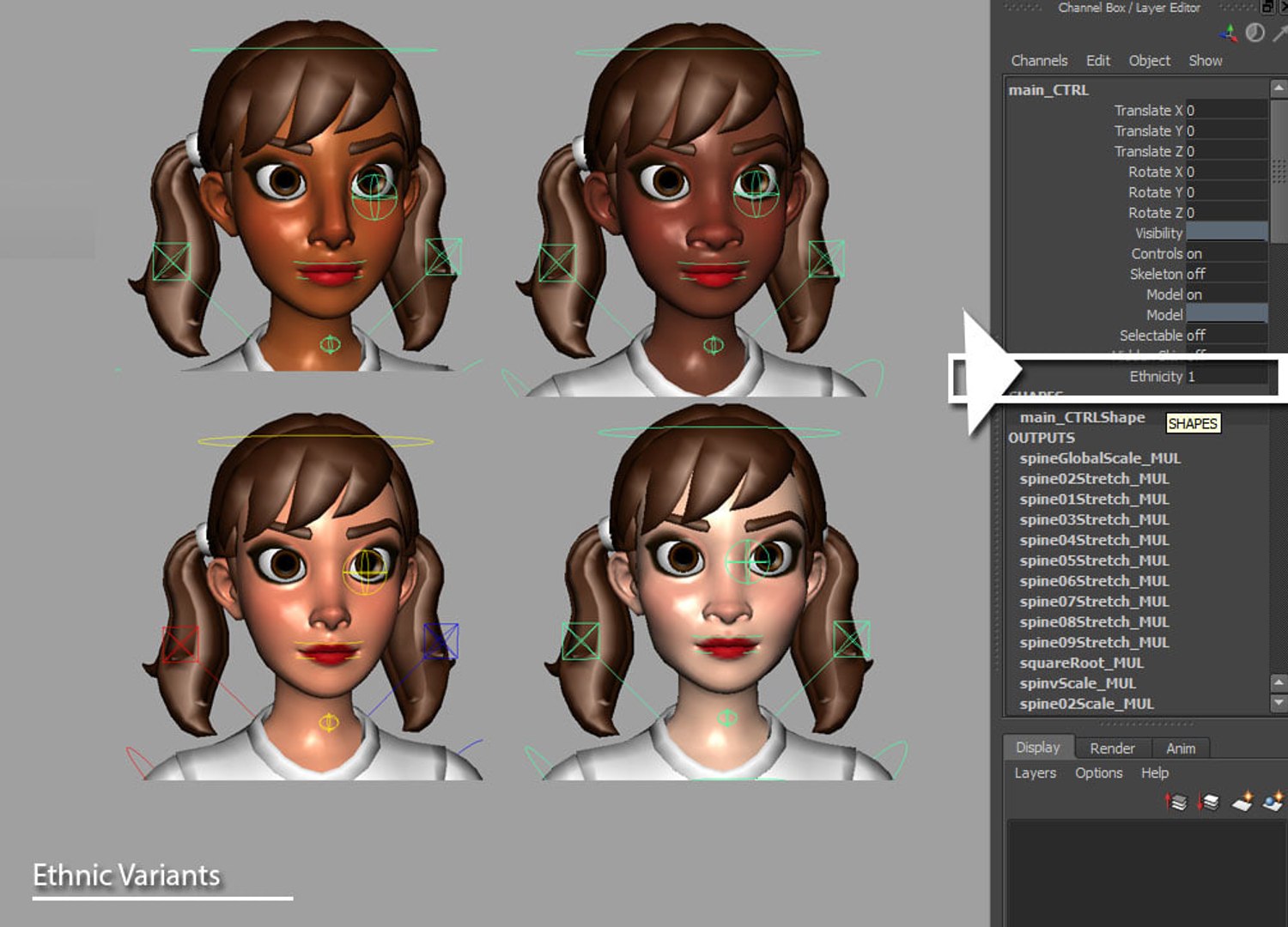The width and height of the screenshot is (1288, 927).
Task: Switch to the Anim layer tab
Action: tap(1181, 748)
